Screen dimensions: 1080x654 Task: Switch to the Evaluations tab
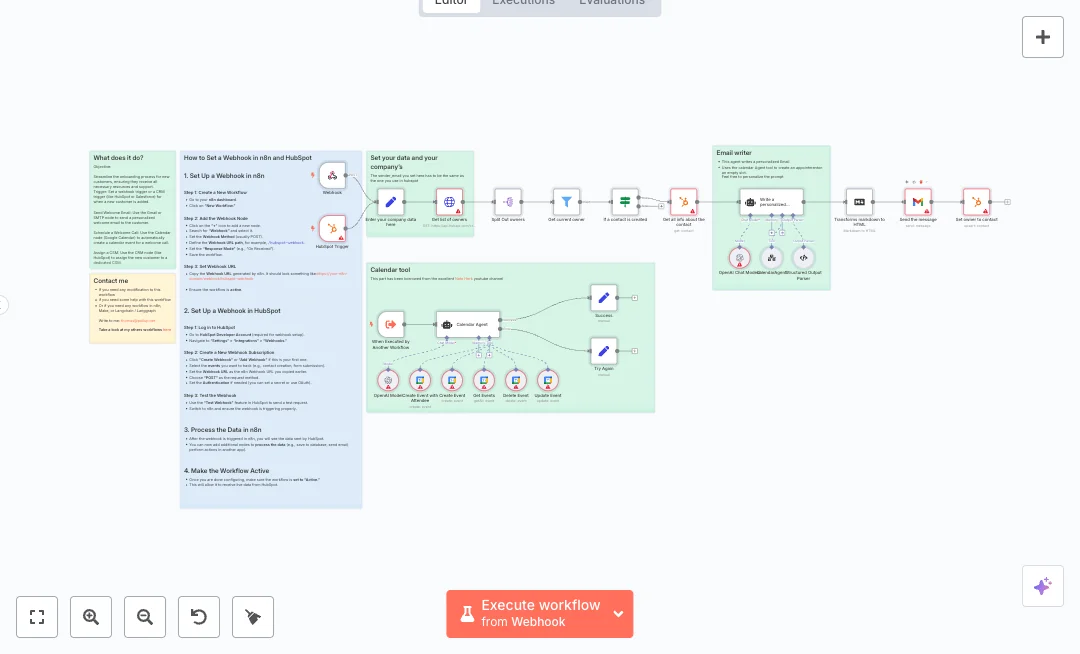point(611,3)
